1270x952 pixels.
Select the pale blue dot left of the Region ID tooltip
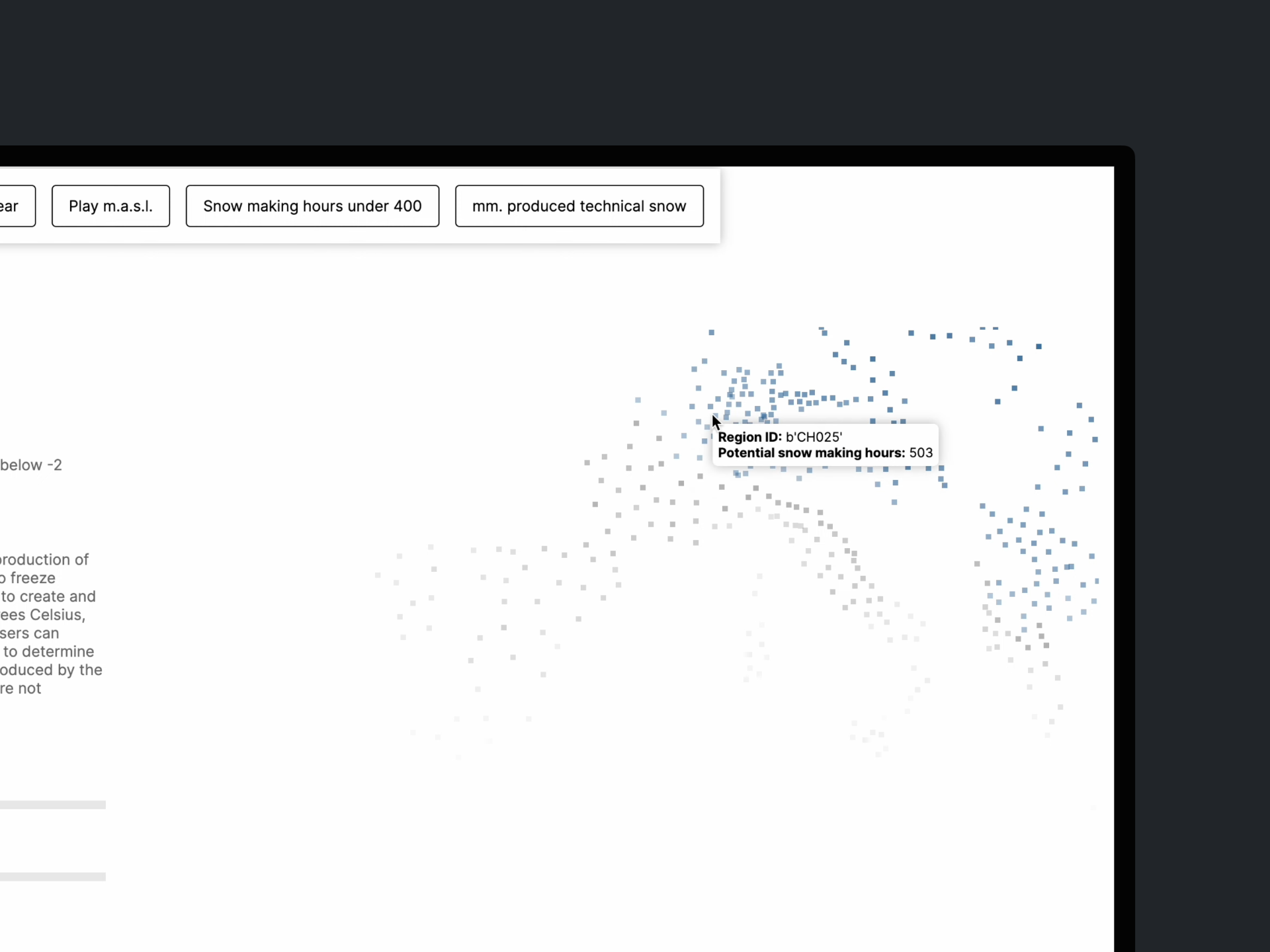pyautogui.click(x=684, y=436)
